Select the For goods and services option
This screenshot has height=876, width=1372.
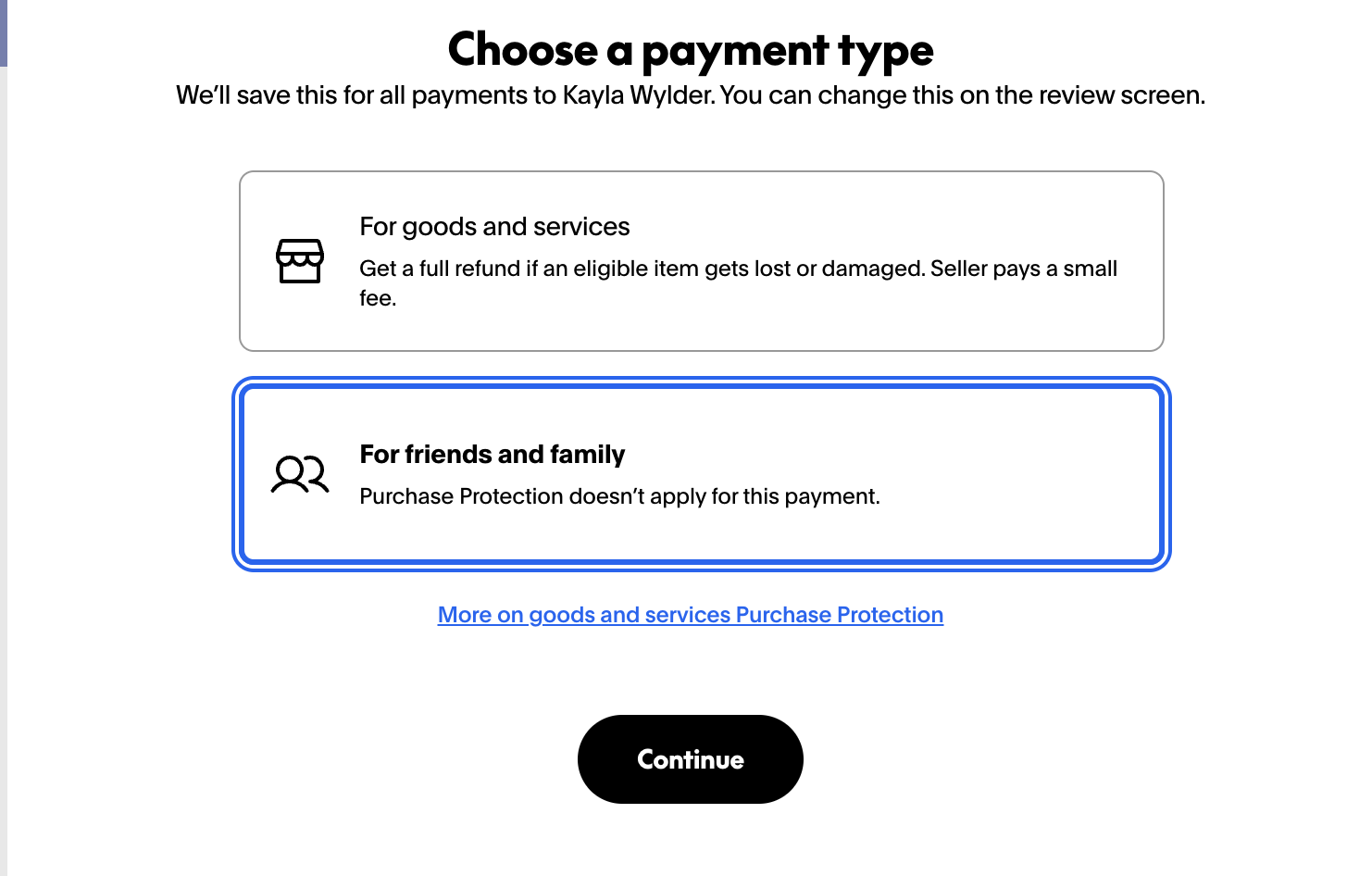tap(701, 261)
